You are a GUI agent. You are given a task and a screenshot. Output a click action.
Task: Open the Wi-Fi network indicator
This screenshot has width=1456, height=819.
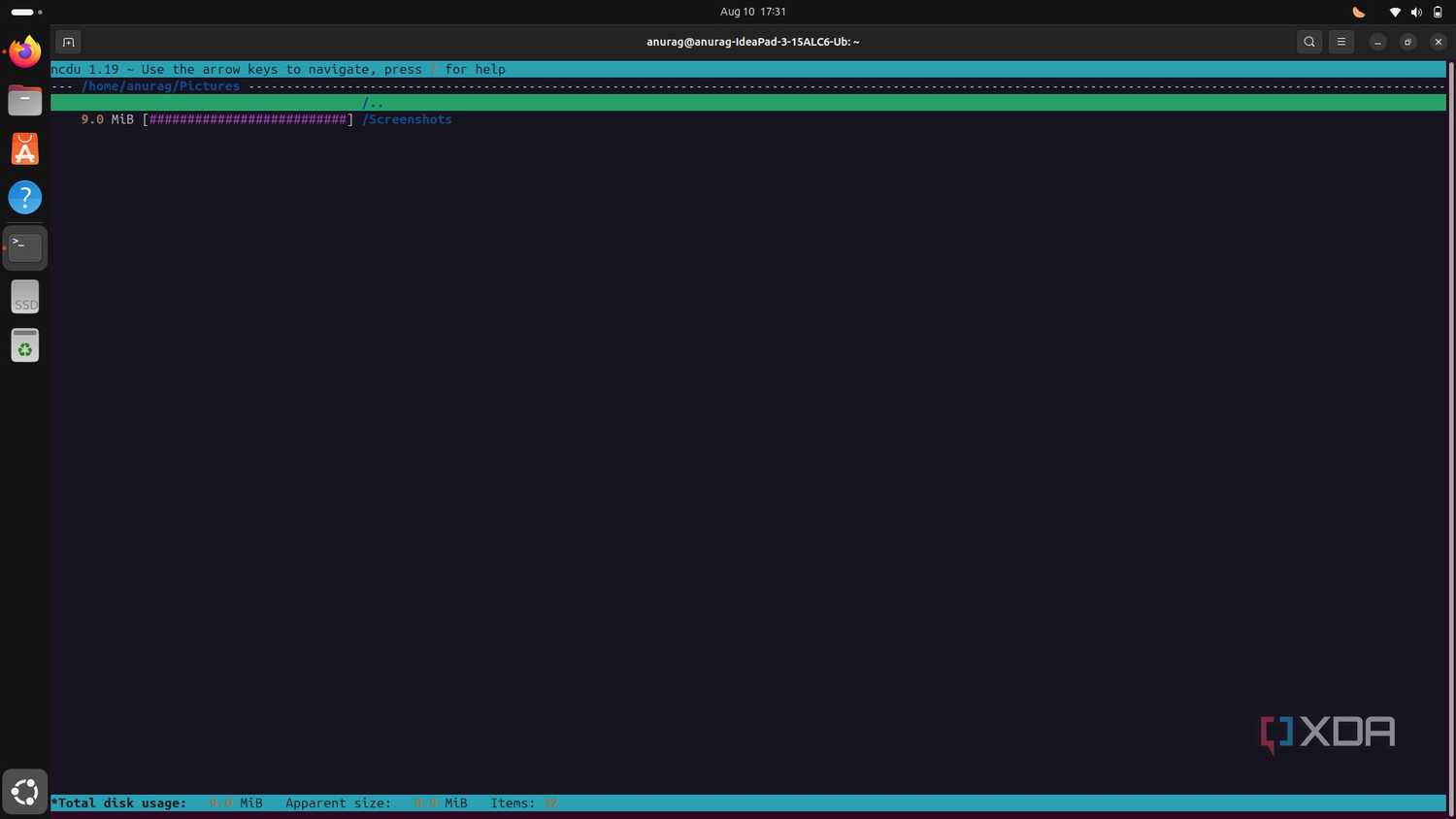pyautogui.click(x=1395, y=12)
